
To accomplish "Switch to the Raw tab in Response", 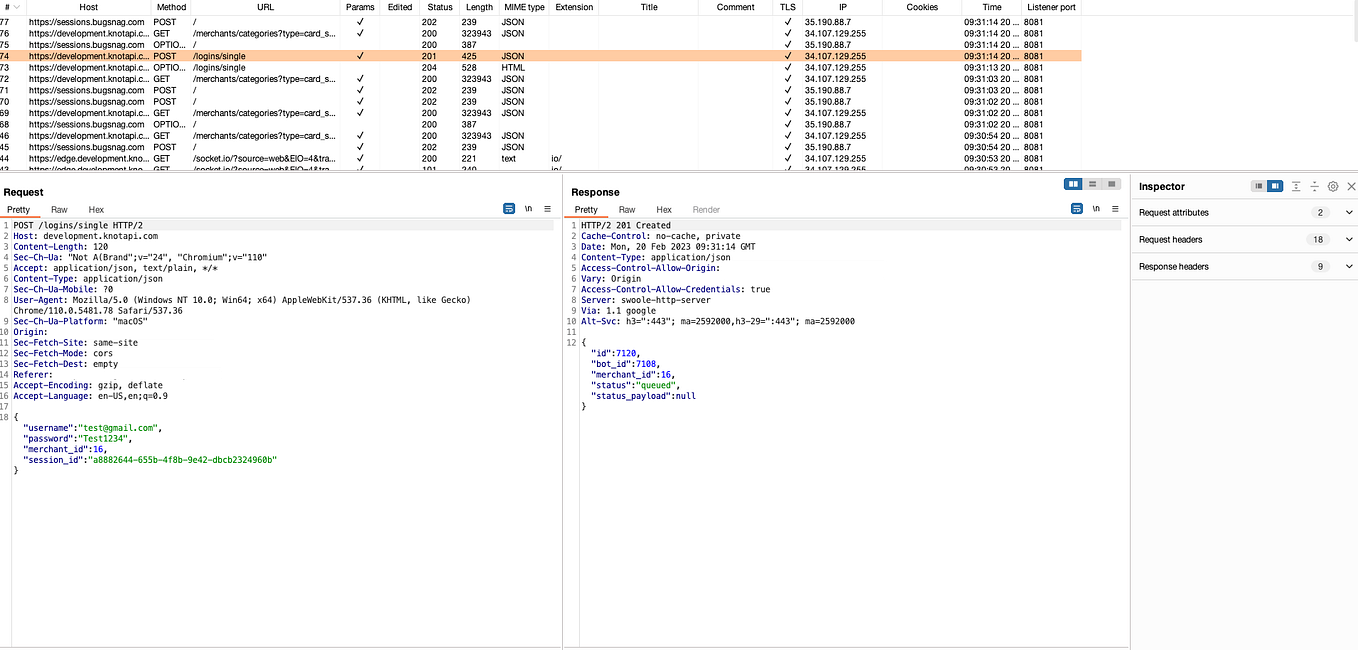I will (x=627, y=209).
